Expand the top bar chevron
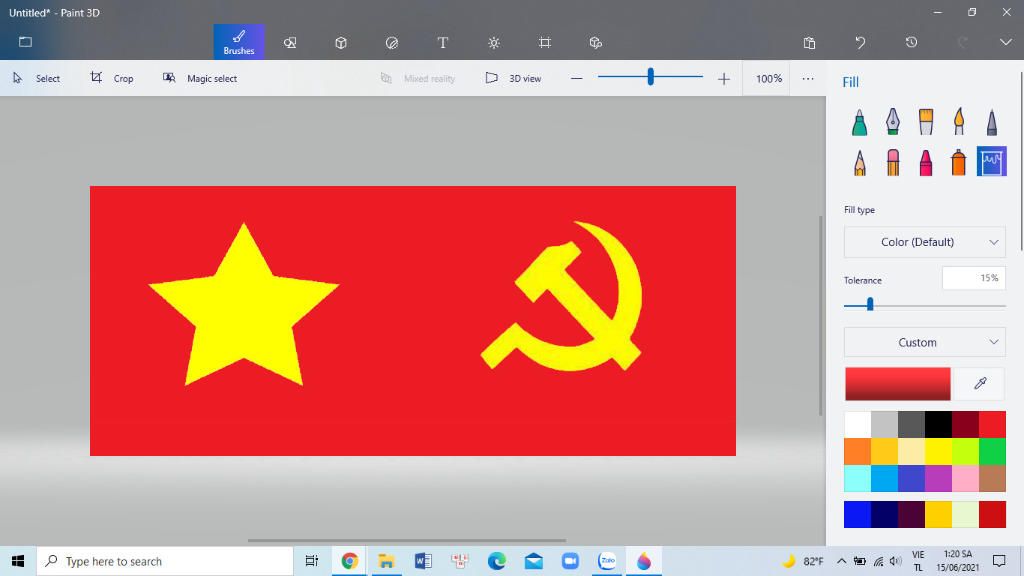Image resolution: width=1024 pixels, height=576 pixels. click(1005, 42)
